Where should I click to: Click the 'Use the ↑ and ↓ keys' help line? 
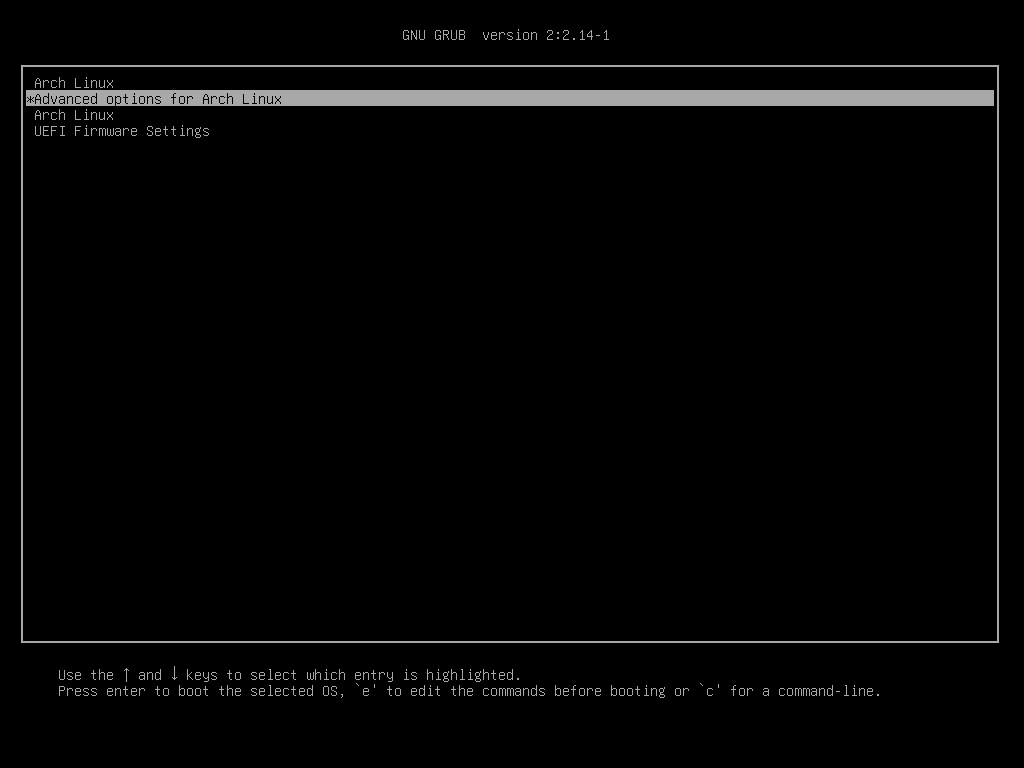[289, 675]
